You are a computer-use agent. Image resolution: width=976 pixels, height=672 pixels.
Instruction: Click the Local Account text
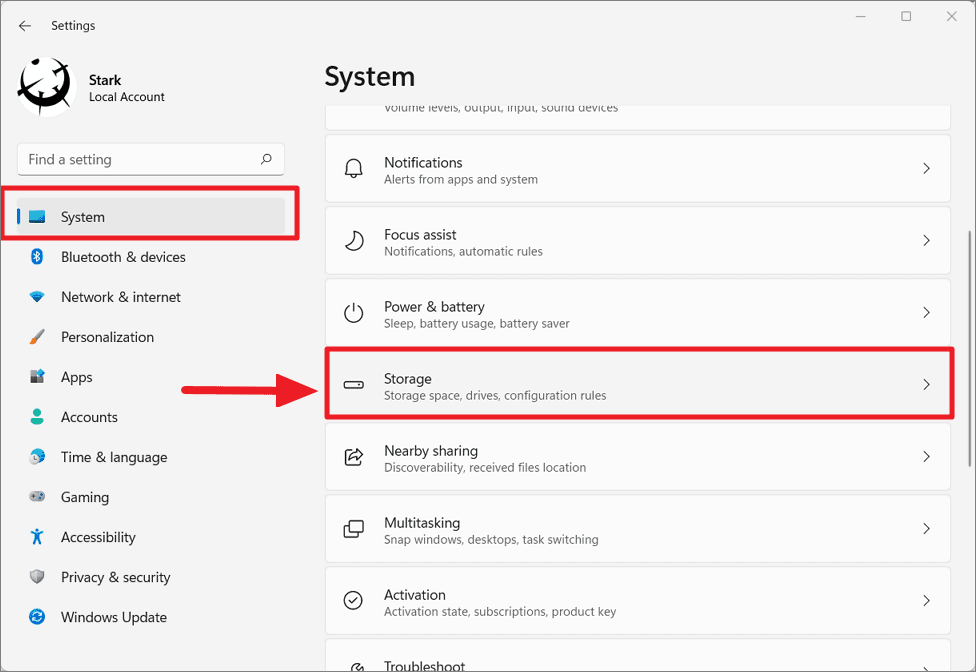point(127,97)
